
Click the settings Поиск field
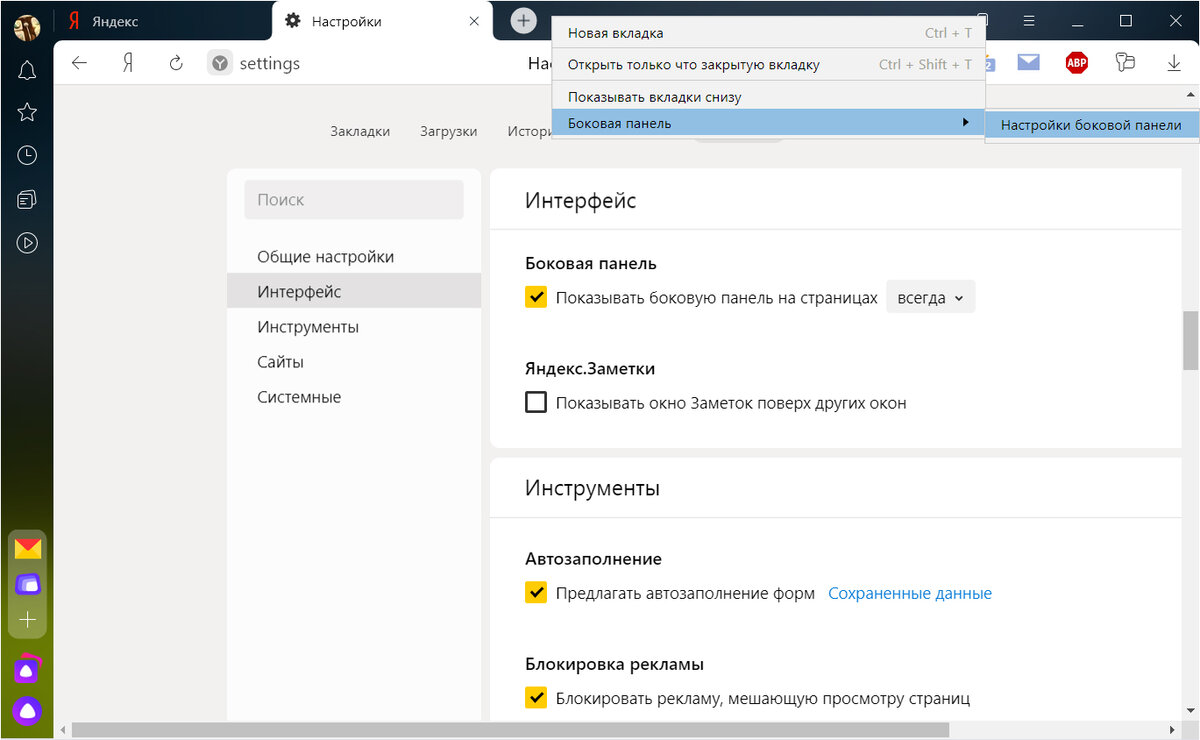pos(354,200)
